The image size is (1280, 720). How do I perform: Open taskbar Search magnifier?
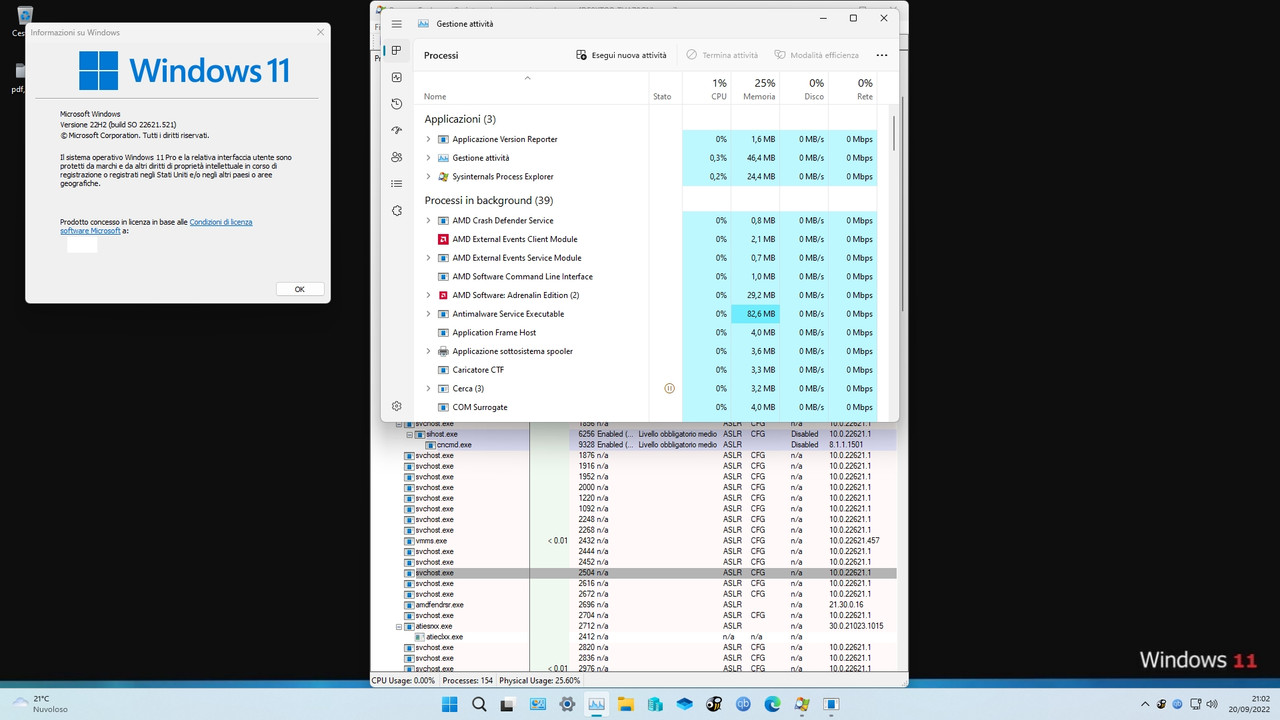click(x=479, y=704)
